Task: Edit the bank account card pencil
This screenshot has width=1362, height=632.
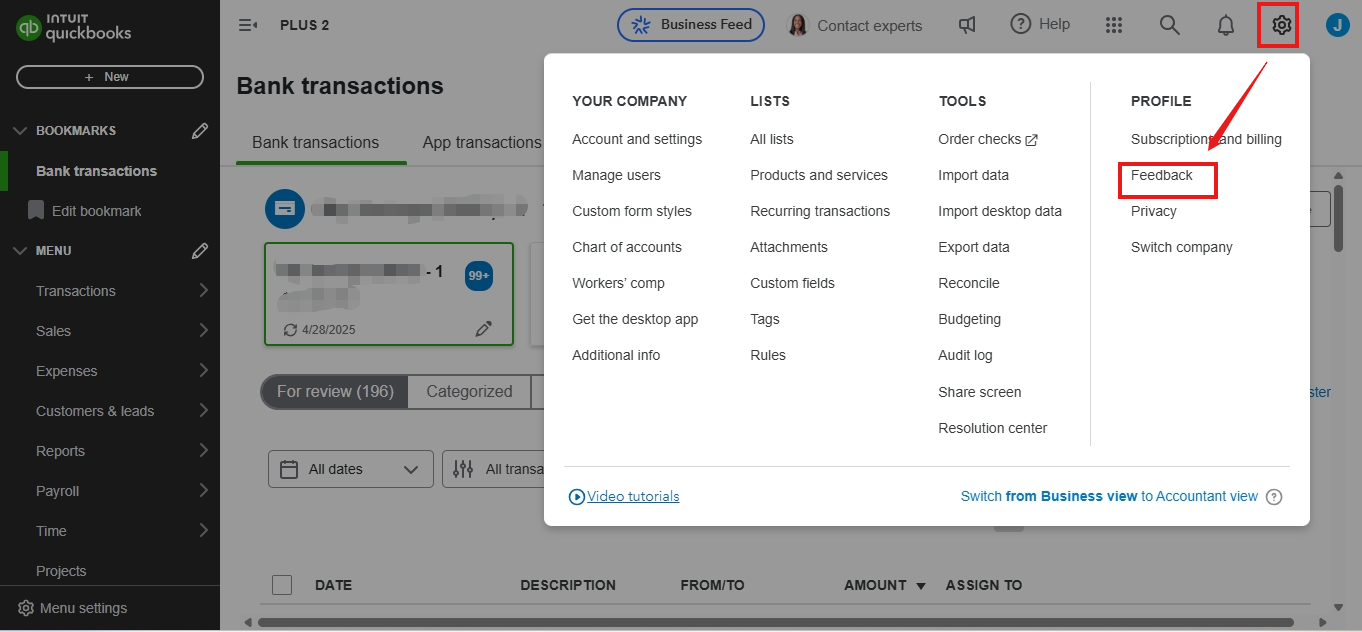Action: tap(484, 329)
